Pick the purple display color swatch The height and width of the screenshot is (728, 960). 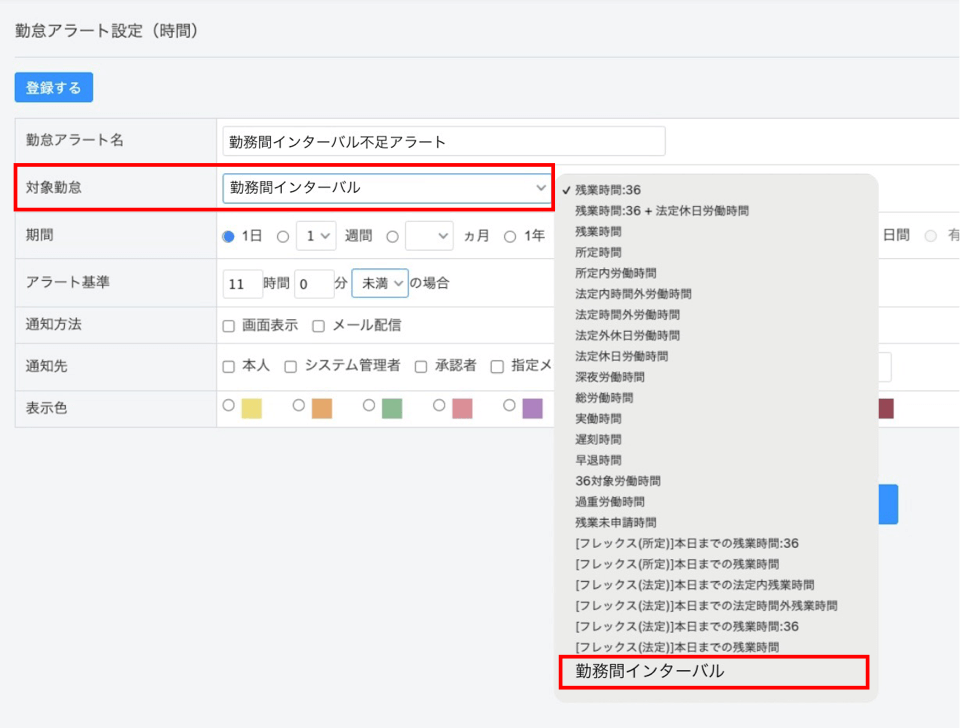(532, 408)
